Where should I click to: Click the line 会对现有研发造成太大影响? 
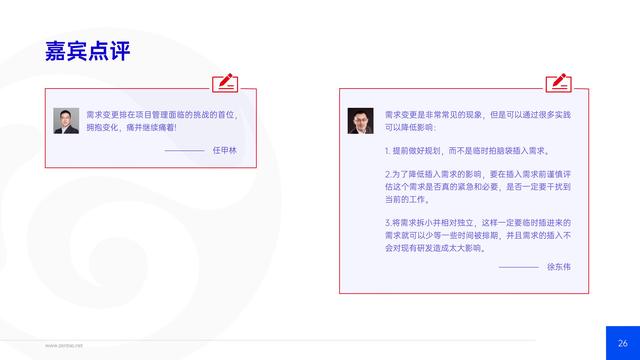coord(436,248)
